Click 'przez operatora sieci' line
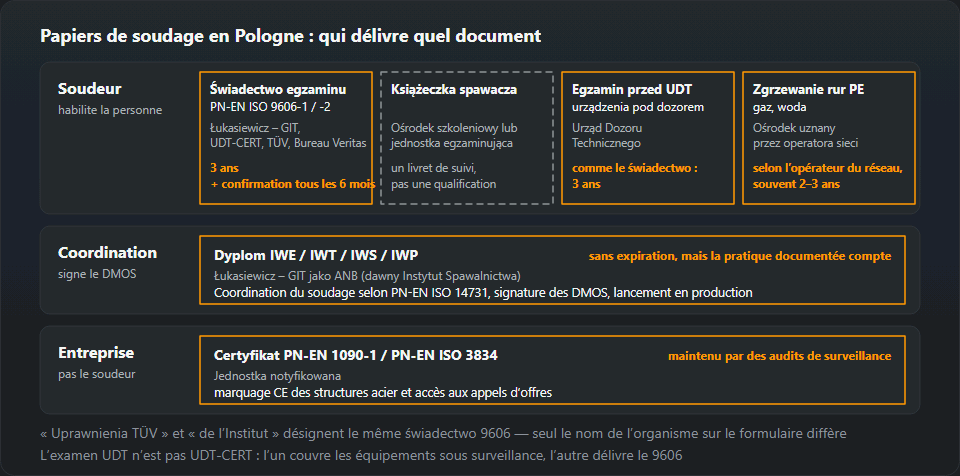Screen dimensions: 960x476 pyautogui.click(x=805, y=143)
